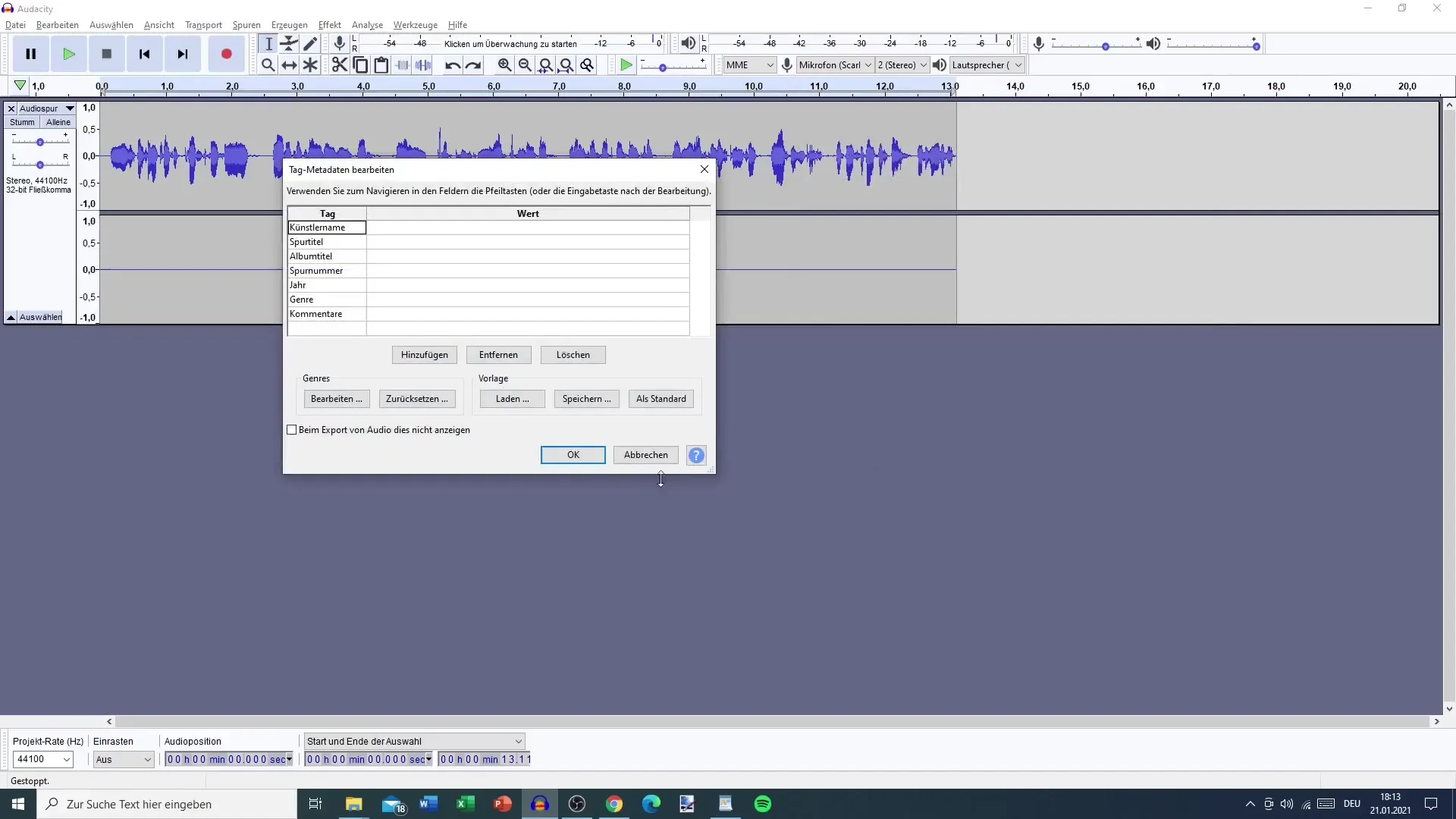Click the playback meter speaker icon
This screenshot has width=1456, height=819.
click(x=688, y=43)
